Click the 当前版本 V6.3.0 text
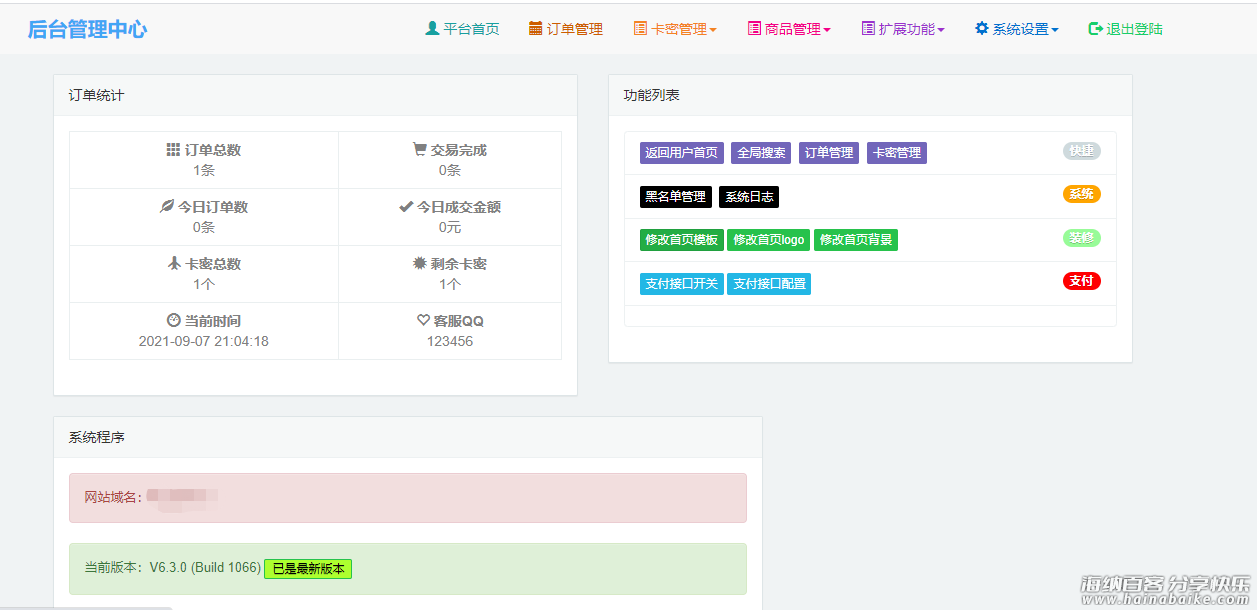 pyautogui.click(x=172, y=568)
